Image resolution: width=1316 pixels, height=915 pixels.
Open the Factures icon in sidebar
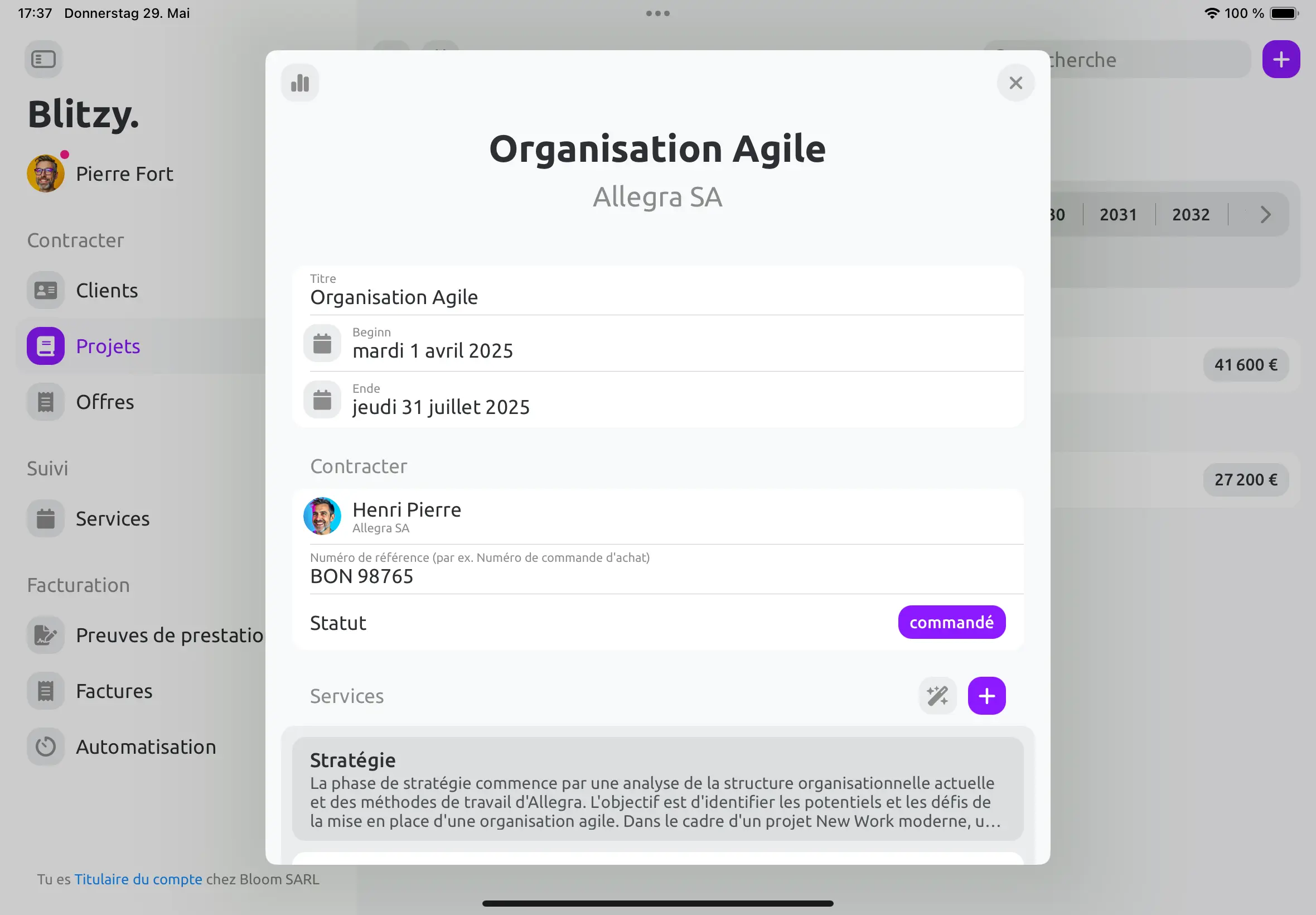[45, 691]
